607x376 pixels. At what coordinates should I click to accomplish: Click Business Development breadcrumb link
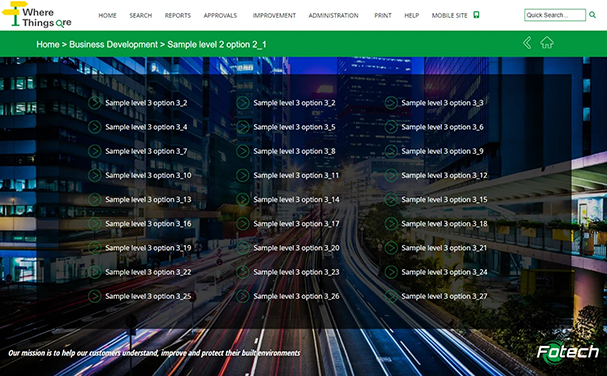click(x=113, y=45)
